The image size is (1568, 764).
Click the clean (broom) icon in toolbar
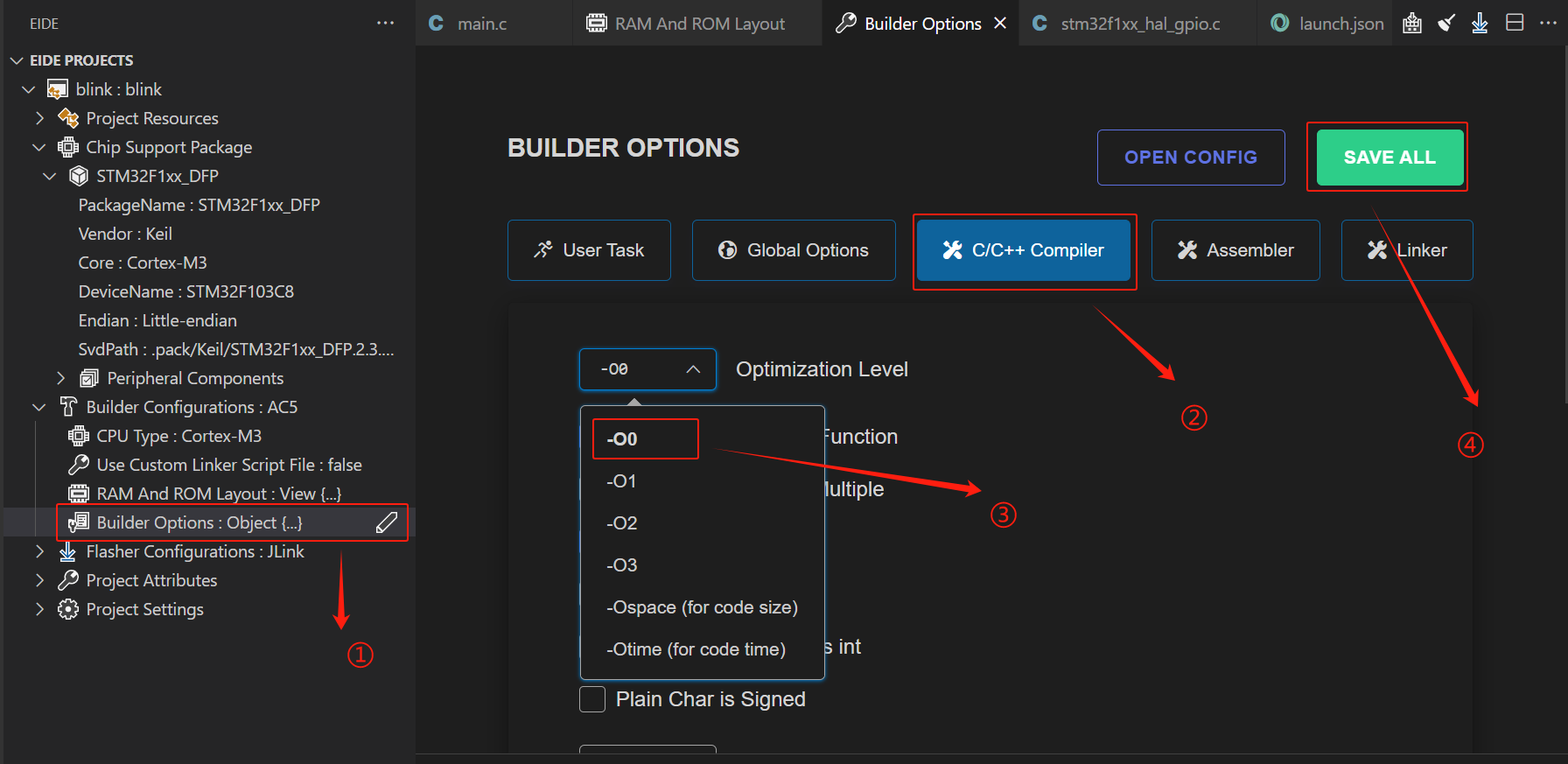click(1446, 24)
